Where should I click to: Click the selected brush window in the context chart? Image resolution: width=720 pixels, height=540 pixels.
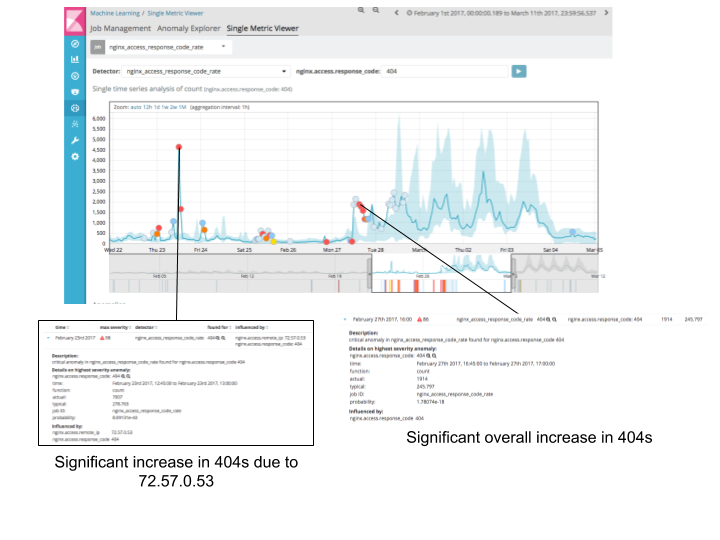click(441, 274)
